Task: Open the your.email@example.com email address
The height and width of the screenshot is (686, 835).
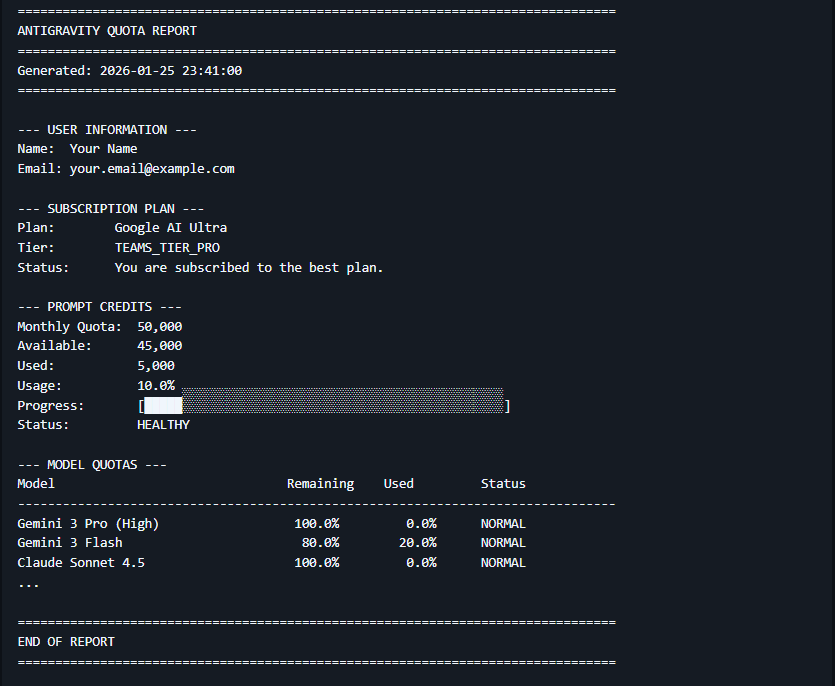Action: point(152,169)
